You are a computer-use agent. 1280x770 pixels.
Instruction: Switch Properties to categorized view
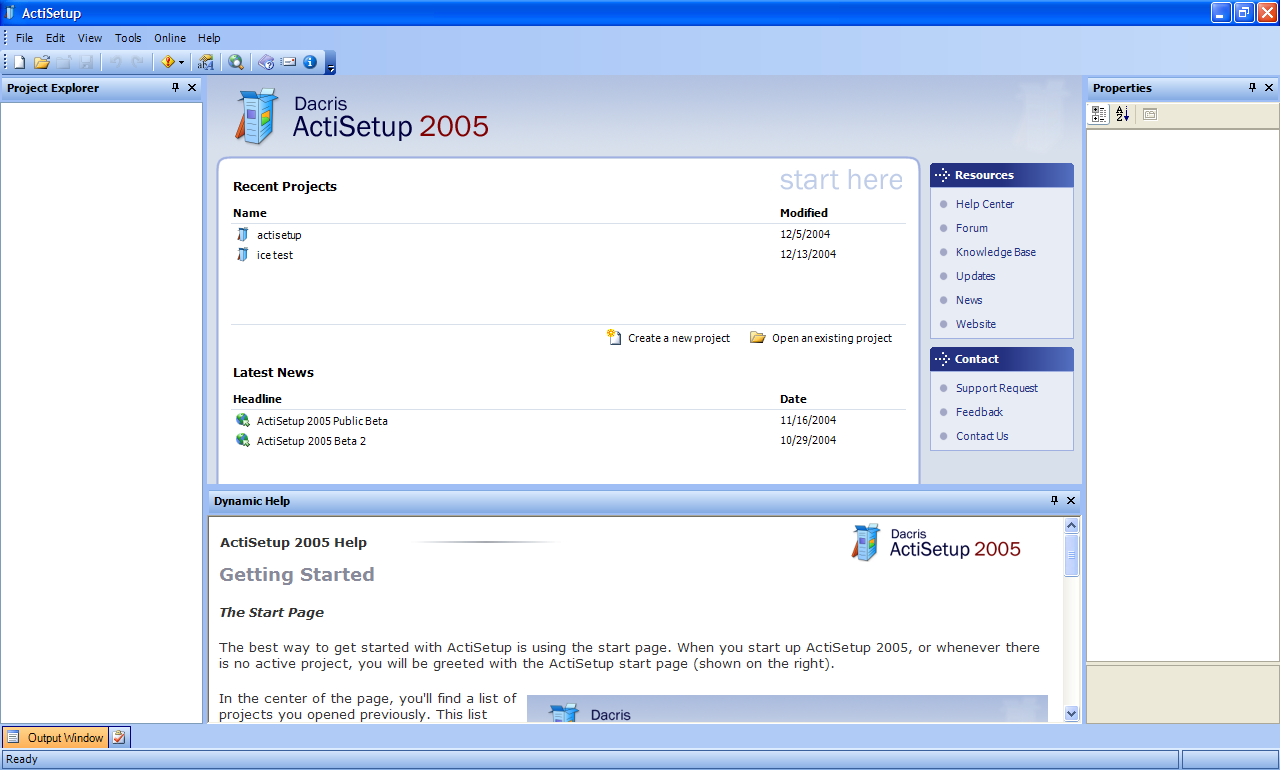1099,114
